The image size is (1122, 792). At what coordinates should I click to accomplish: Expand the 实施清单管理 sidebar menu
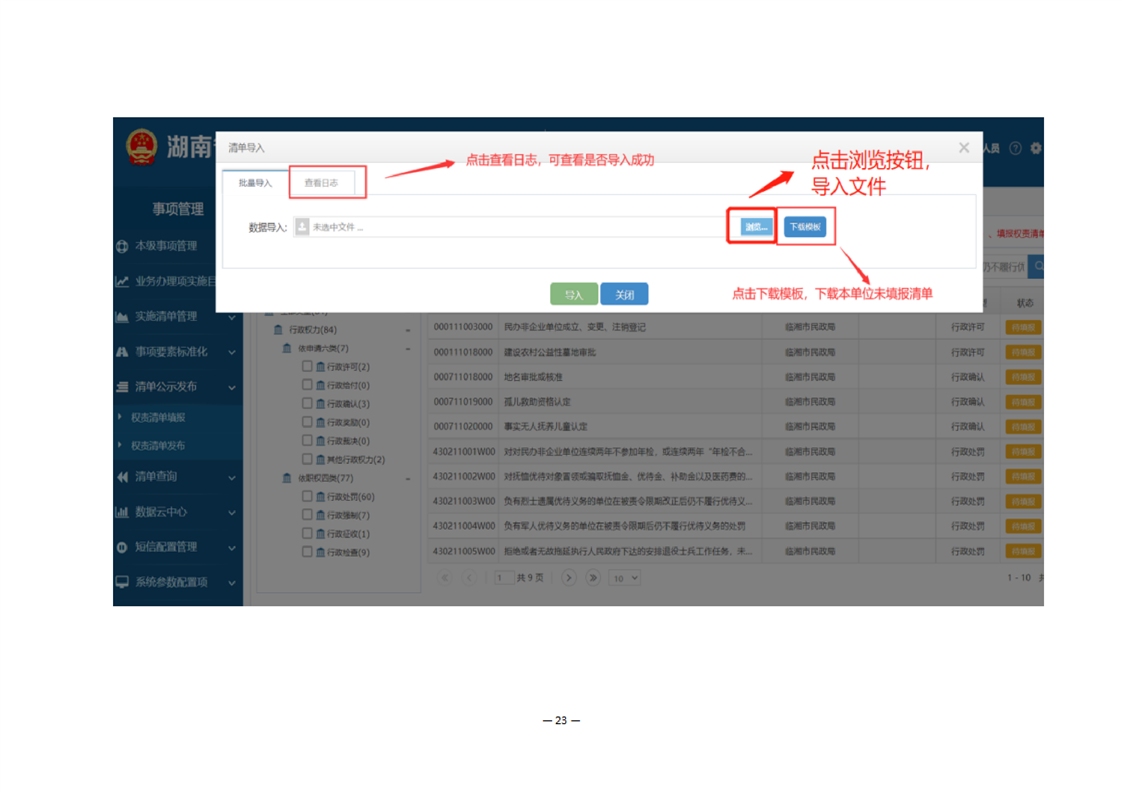click(x=231, y=317)
